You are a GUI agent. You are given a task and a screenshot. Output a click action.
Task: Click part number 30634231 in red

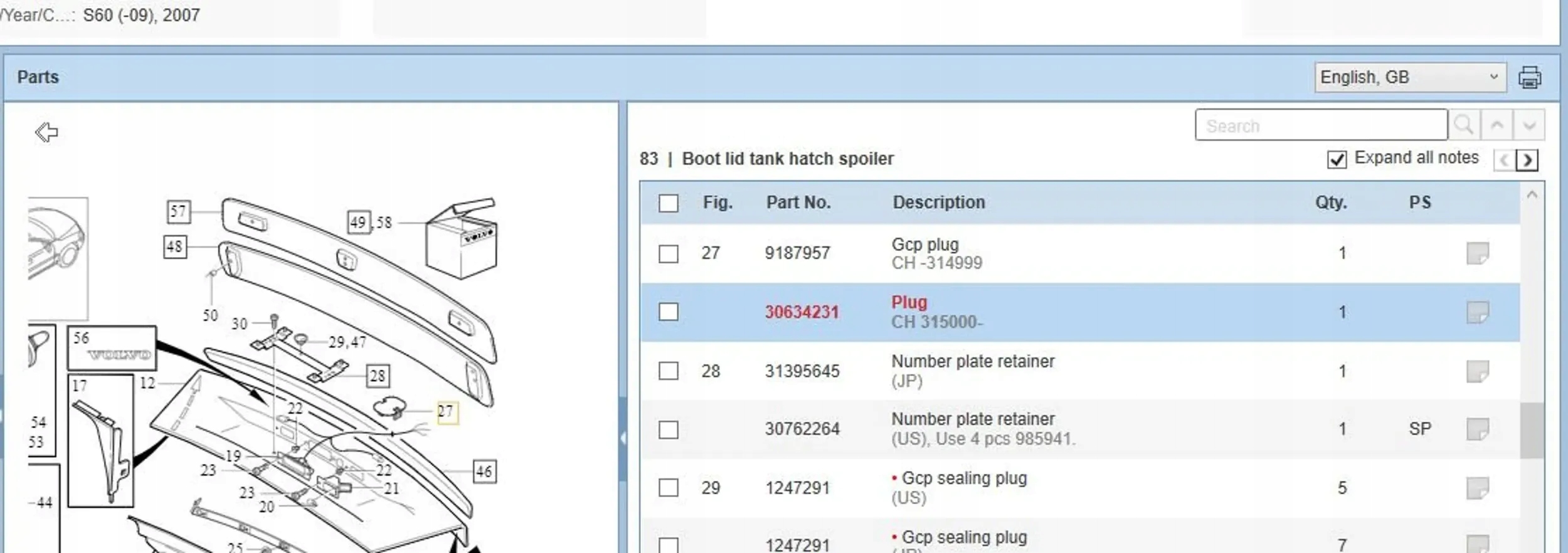pyautogui.click(x=802, y=312)
